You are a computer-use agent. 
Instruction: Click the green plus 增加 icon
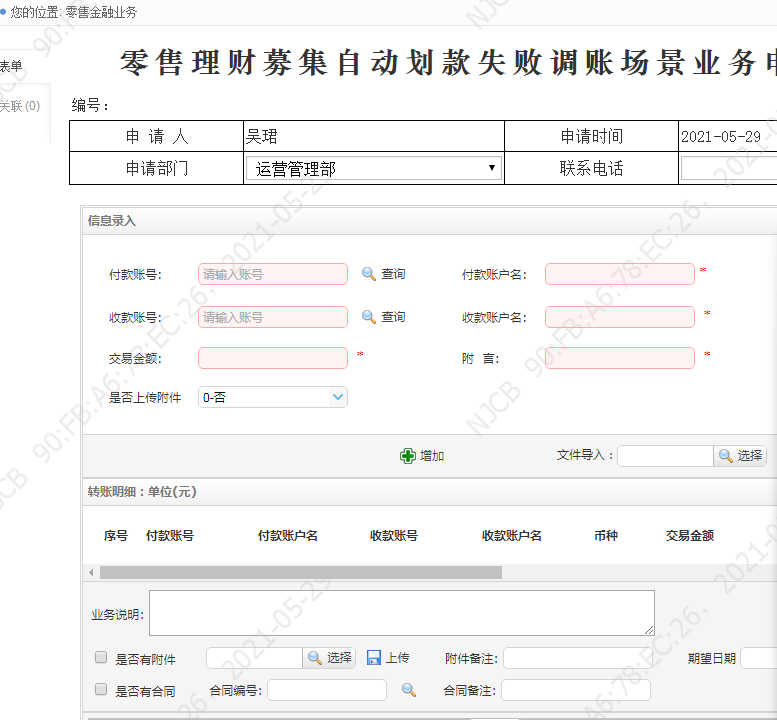pos(407,456)
